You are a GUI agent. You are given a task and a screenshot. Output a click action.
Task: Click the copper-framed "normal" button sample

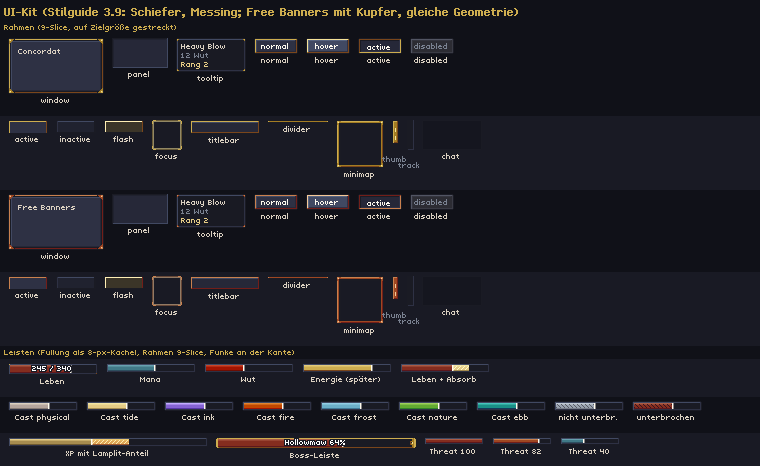pyautogui.click(x=275, y=202)
